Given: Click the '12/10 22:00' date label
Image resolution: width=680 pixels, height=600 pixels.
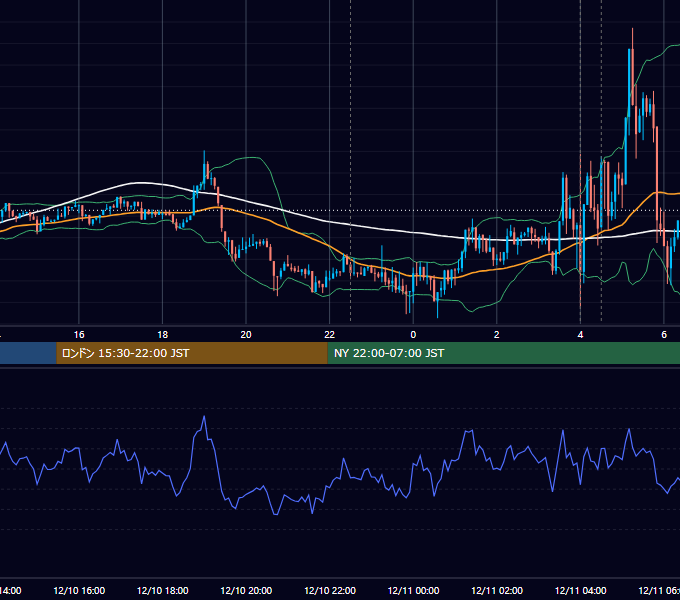Looking at the screenshot, I should 330,590.
